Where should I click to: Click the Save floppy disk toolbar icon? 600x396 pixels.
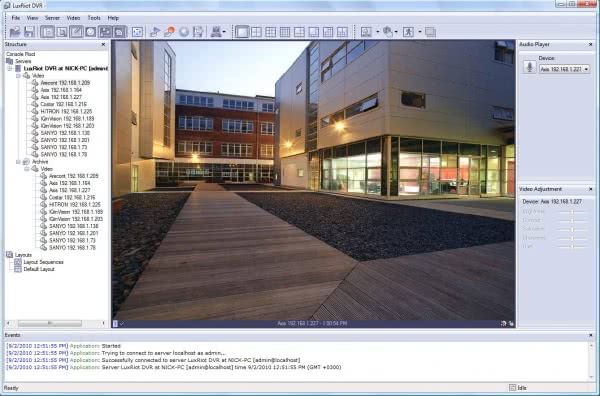click(x=29, y=32)
